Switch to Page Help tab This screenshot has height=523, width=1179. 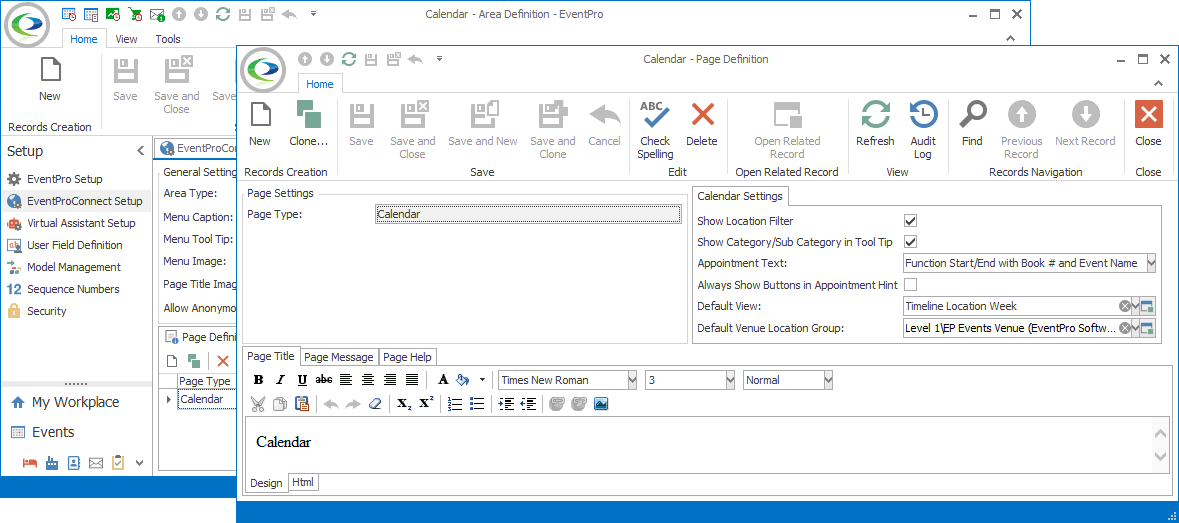tap(407, 357)
